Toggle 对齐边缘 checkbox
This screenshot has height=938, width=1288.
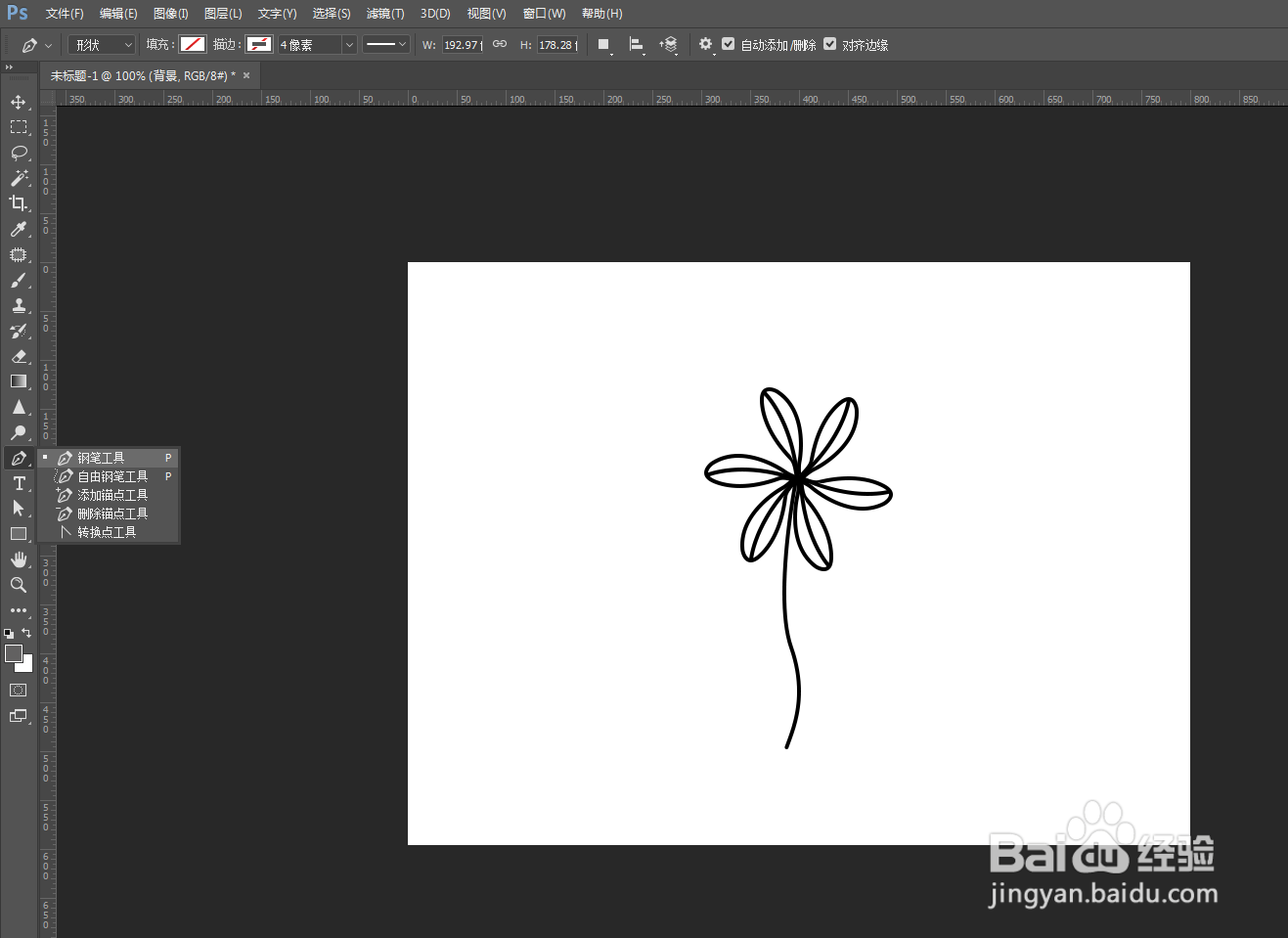[830, 44]
